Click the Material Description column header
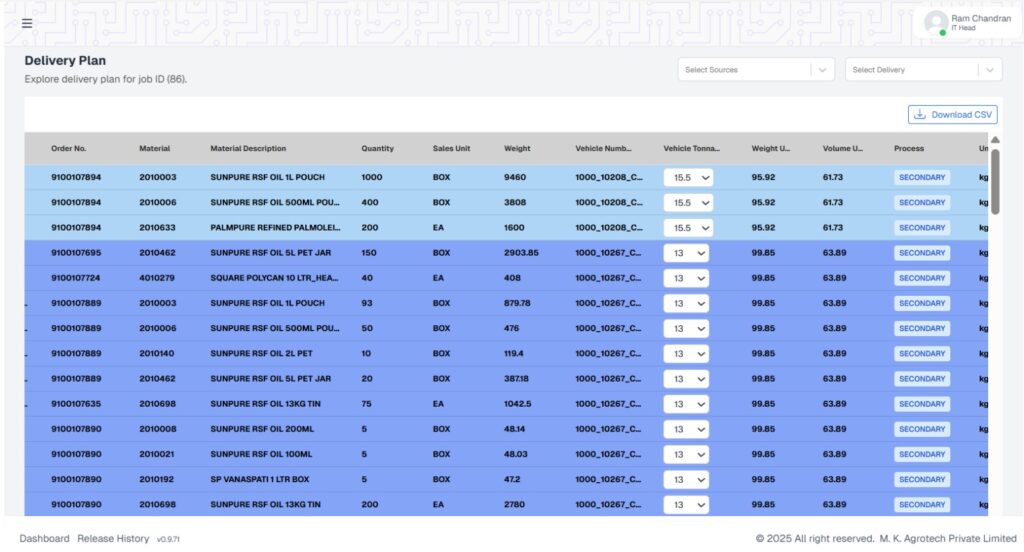 click(248, 148)
